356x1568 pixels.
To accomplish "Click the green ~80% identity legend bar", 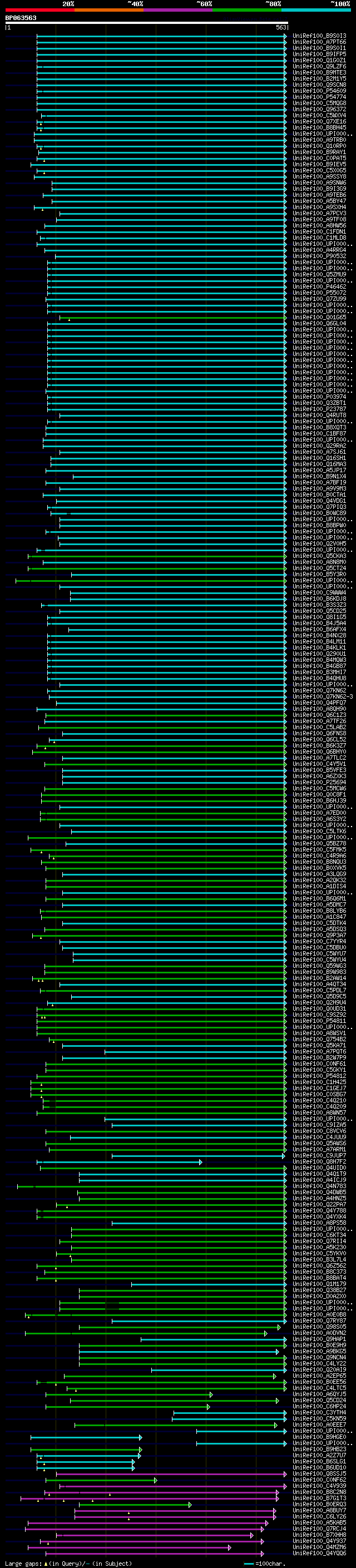I will point(247,10).
